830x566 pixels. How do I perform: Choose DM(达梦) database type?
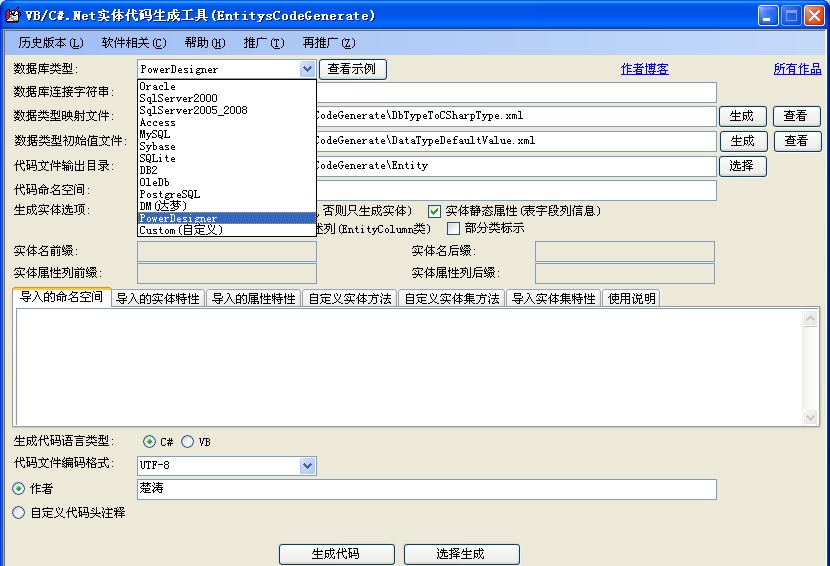tap(227, 206)
